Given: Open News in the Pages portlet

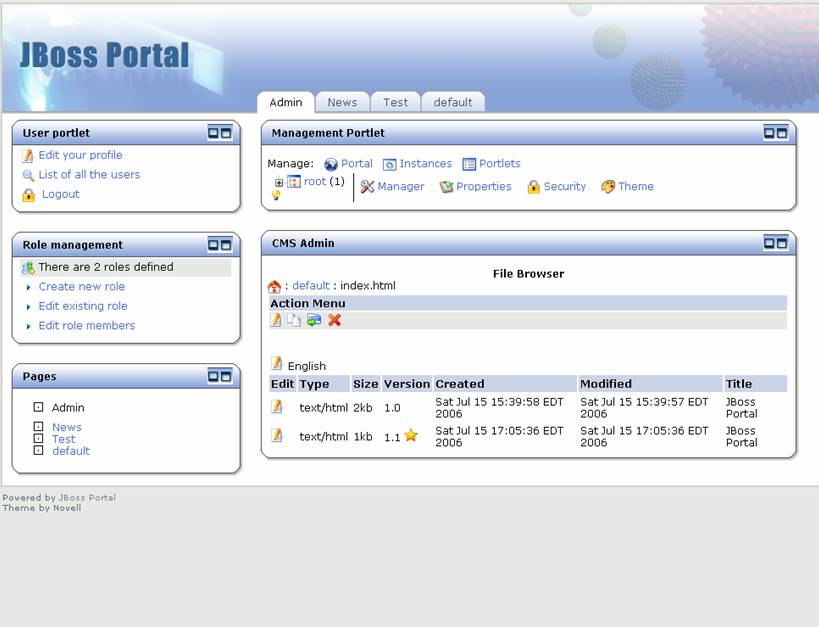Looking at the screenshot, I should tap(67, 427).
